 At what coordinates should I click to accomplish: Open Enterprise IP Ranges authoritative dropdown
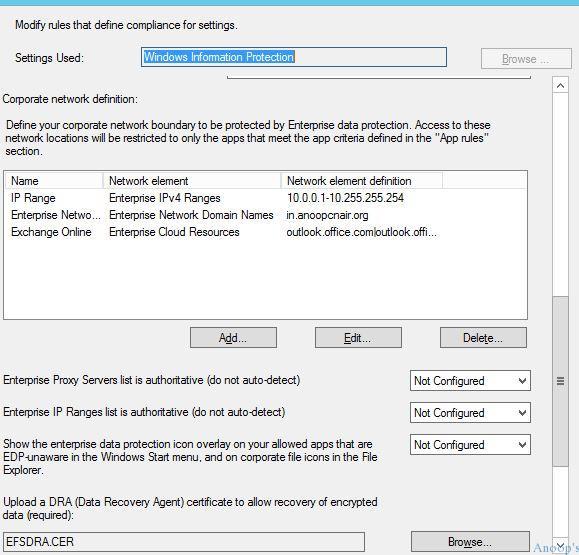[x=470, y=412]
